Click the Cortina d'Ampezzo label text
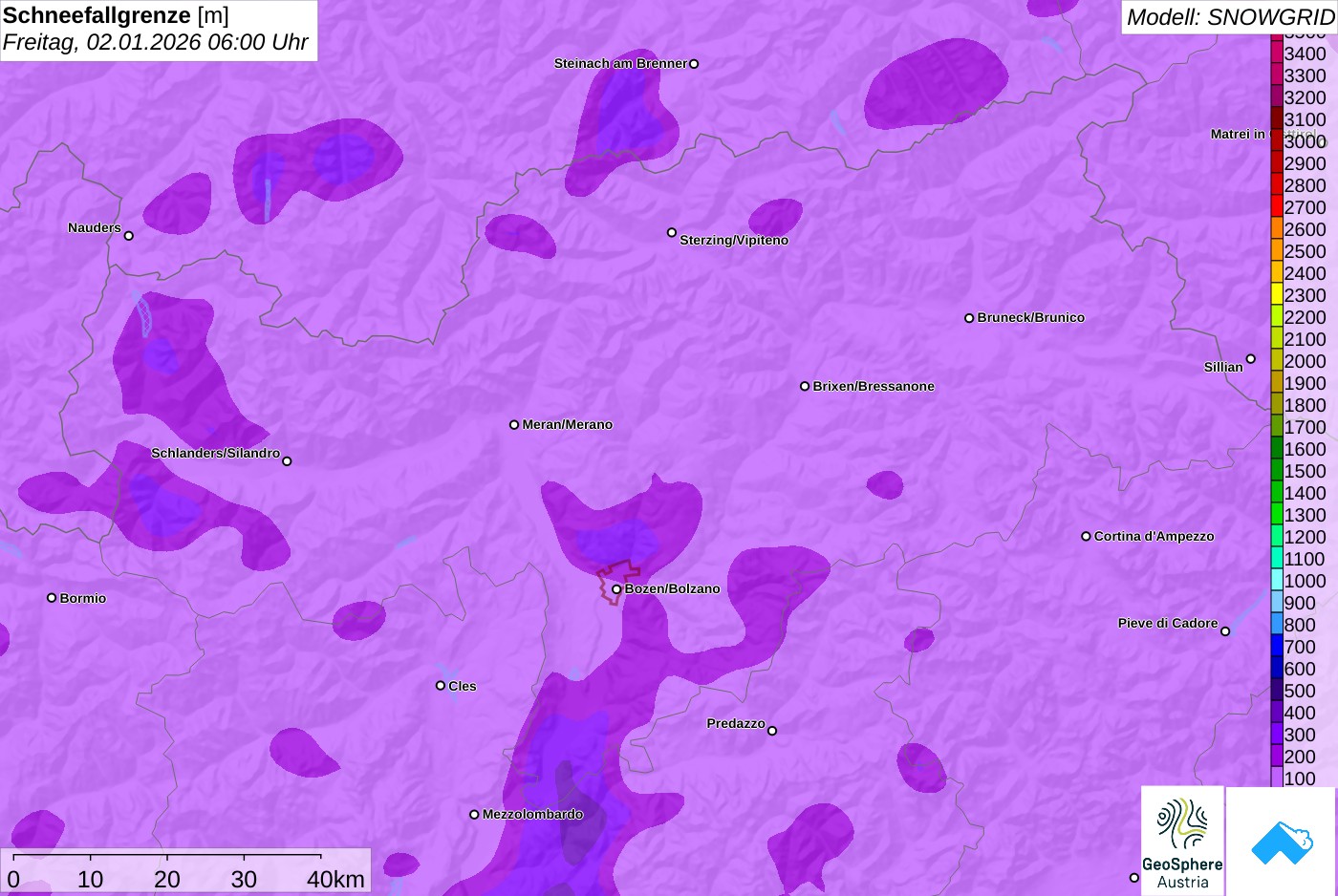Image resolution: width=1338 pixels, height=896 pixels. [1155, 536]
